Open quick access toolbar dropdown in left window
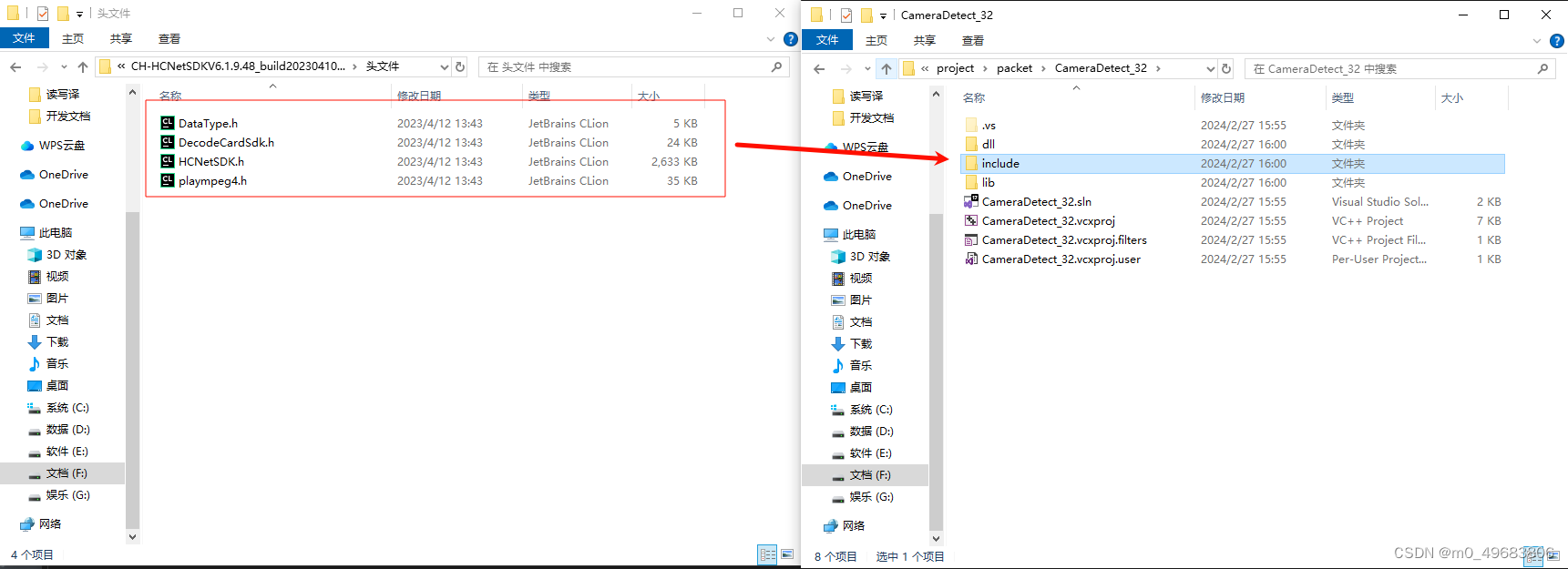Image resolution: width=1568 pixels, height=569 pixels. [x=79, y=14]
